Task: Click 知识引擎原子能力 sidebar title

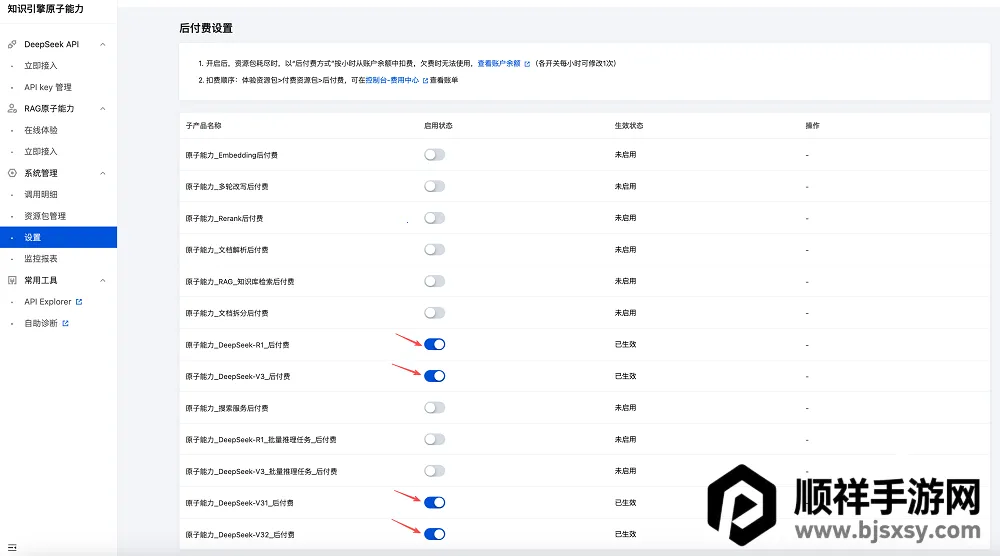Action: click(45, 9)
